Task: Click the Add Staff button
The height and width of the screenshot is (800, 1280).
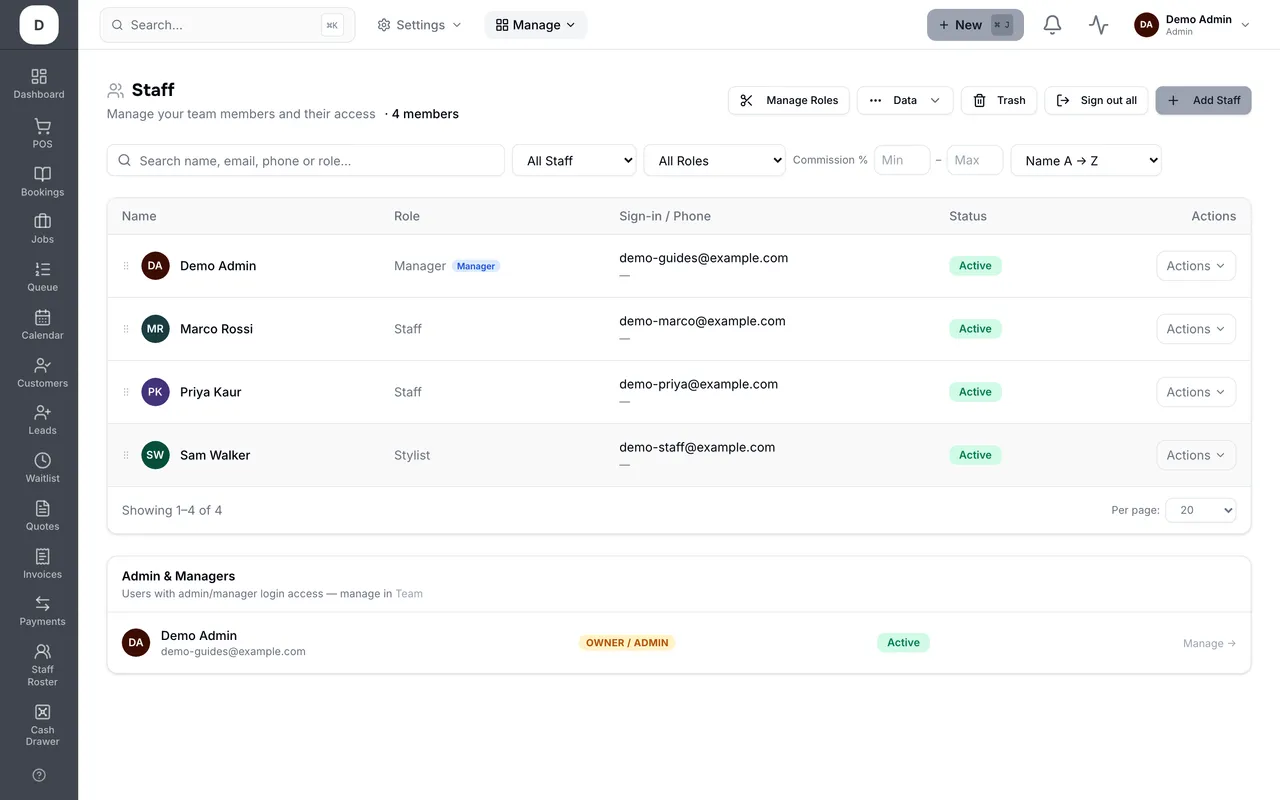Action: [x=1203, y=100]
